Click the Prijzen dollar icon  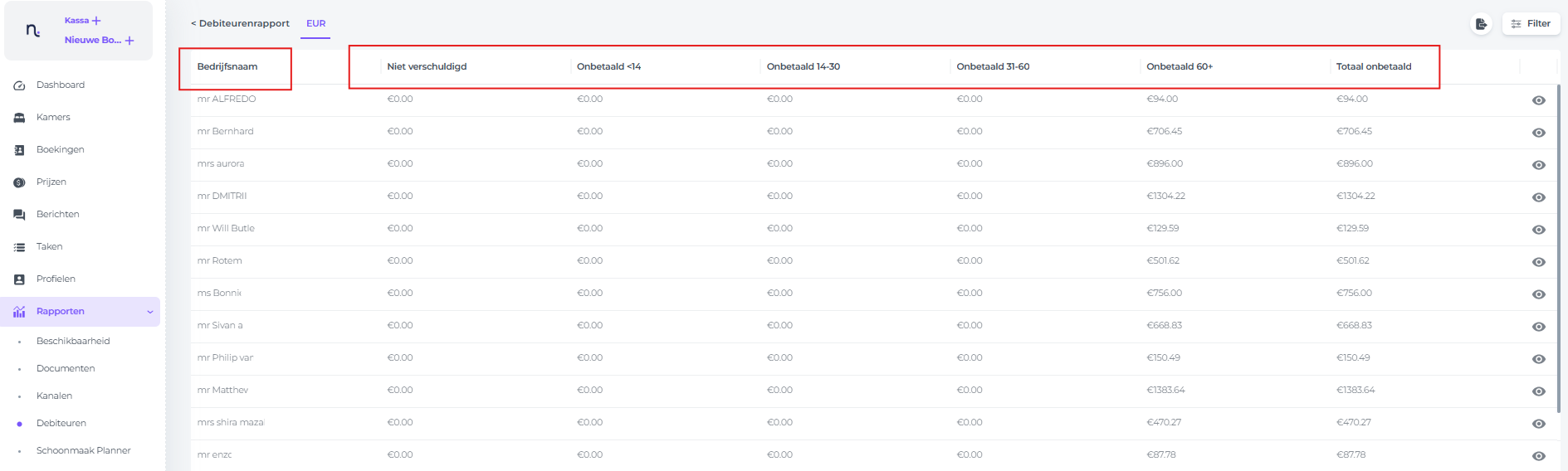(19, 182)
